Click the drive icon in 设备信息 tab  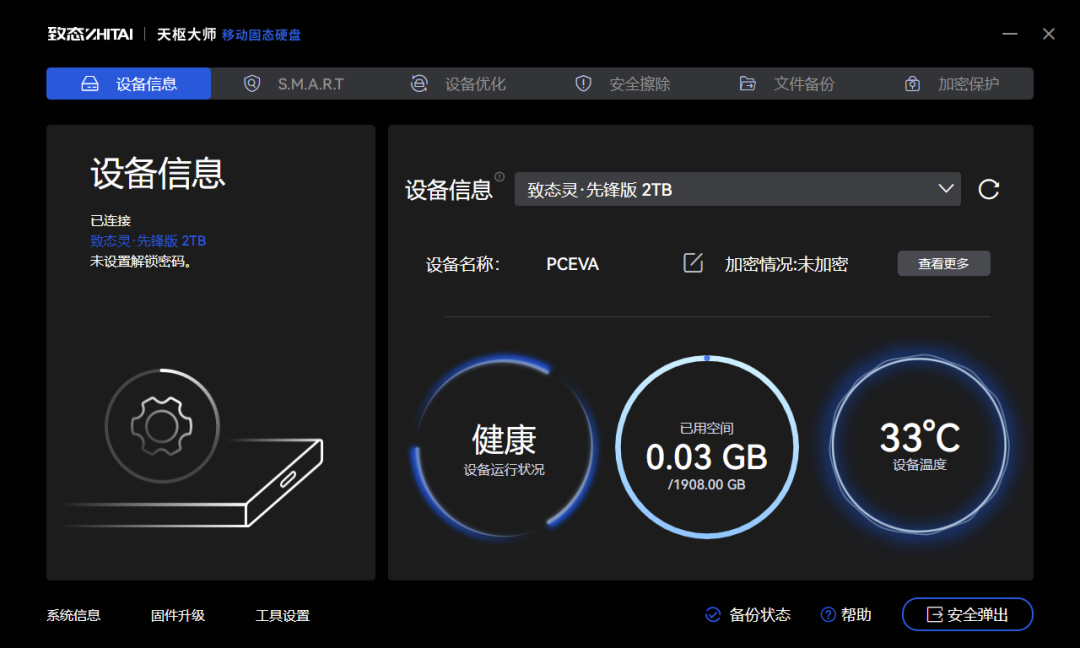pyautogui.click(x=90, y=84)
